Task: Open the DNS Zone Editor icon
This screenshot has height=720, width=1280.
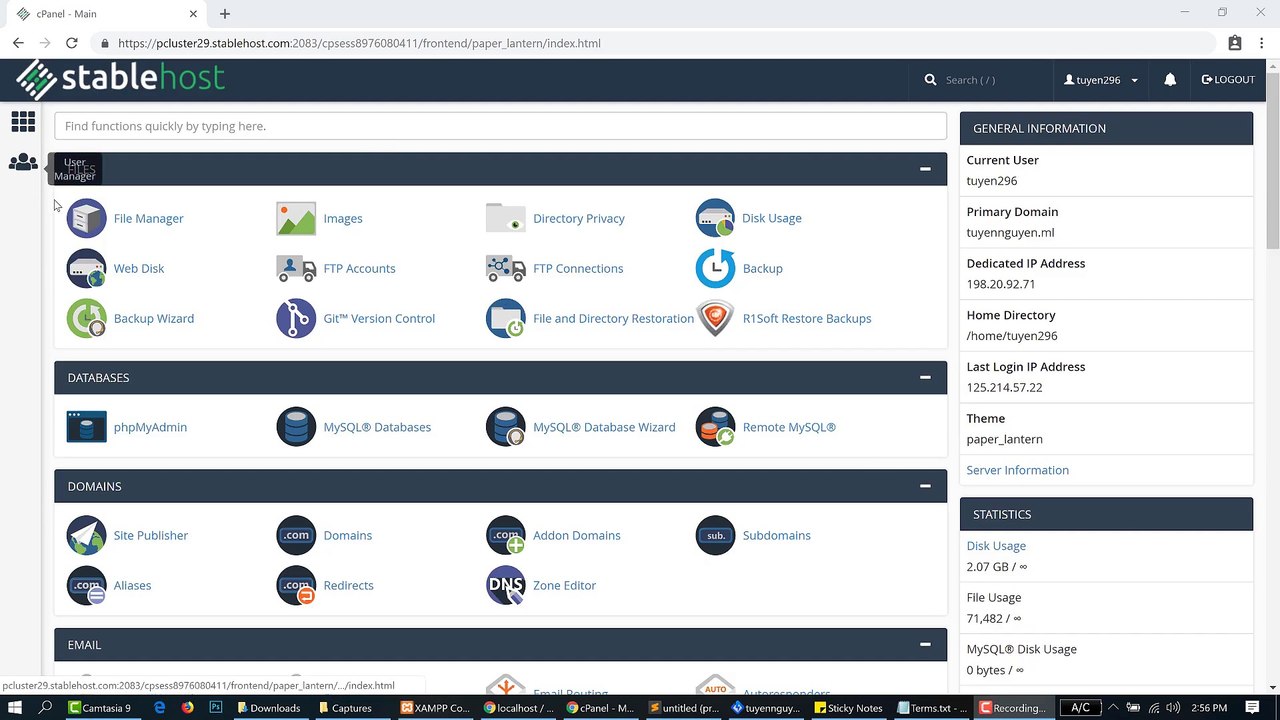Action: [505, 585]
